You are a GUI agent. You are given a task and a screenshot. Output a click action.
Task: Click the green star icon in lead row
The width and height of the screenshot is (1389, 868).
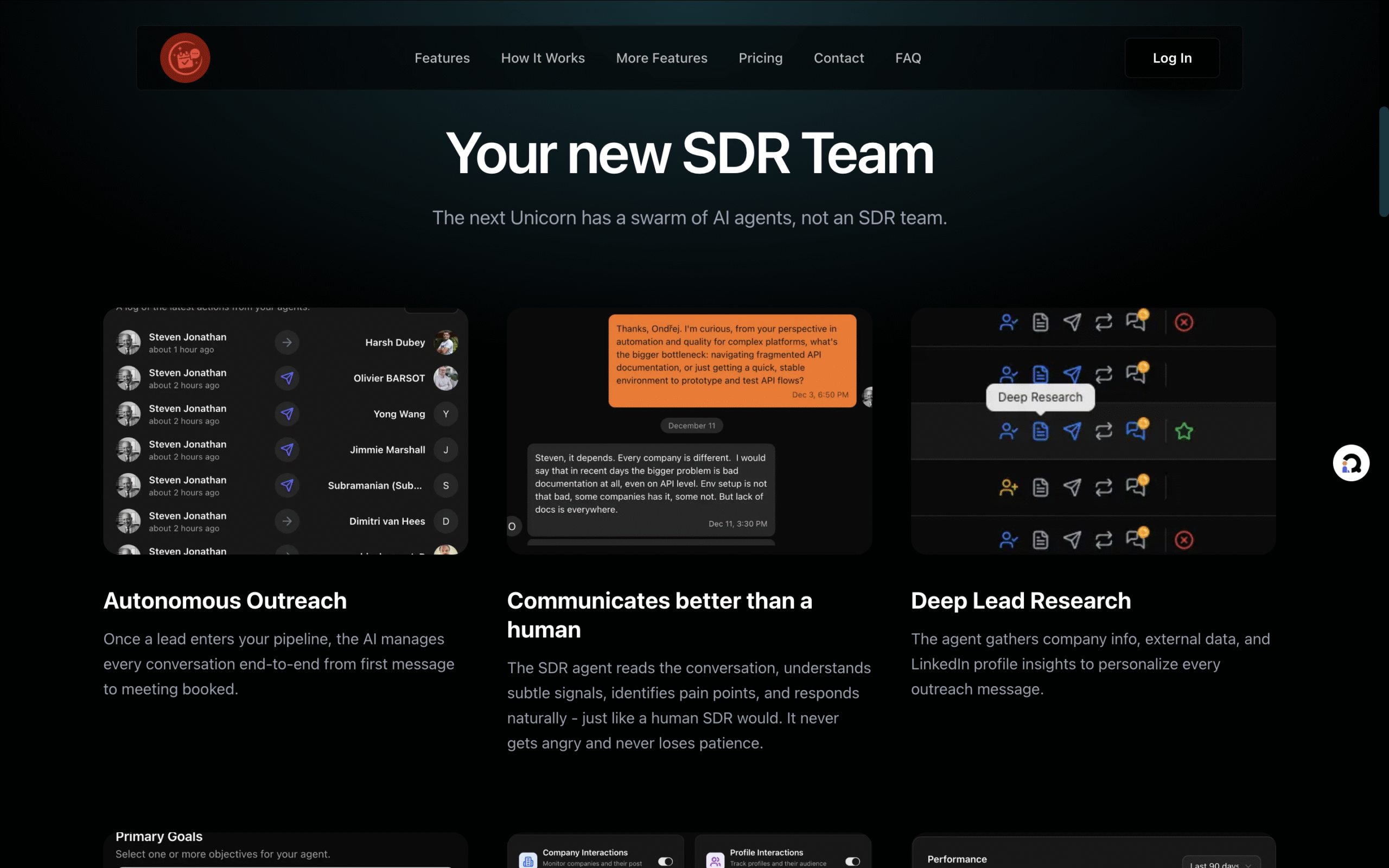coord(1183,431)
